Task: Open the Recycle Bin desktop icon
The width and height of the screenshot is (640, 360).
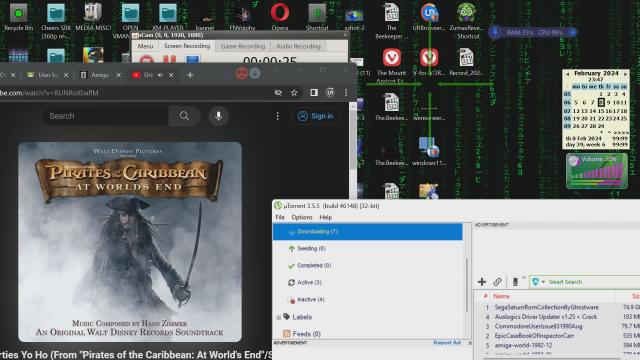Action: (18, 16)
